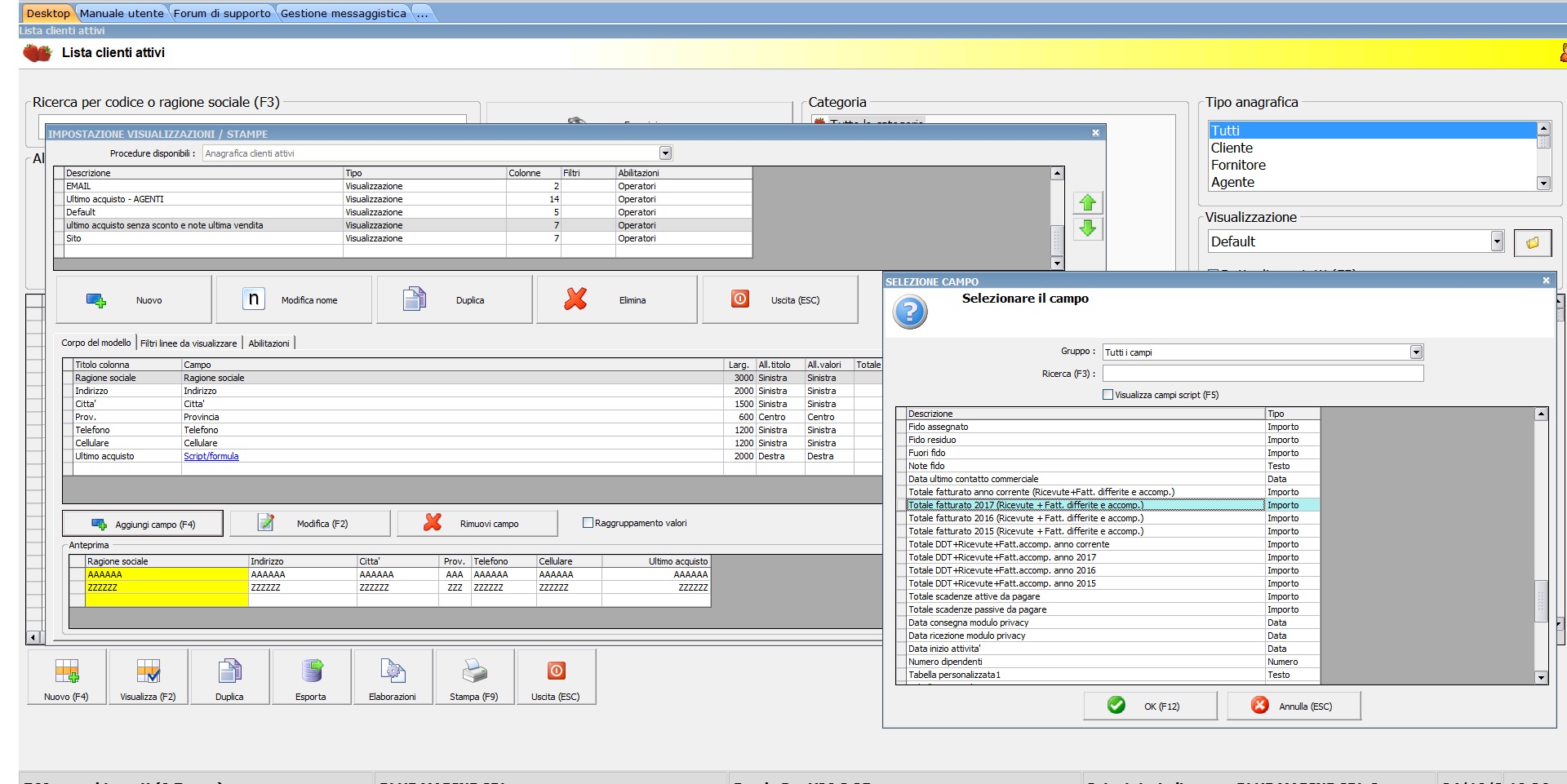The image size is (1567, 784).
Task: Click the Esporta database icon
Action: [311, 671]
